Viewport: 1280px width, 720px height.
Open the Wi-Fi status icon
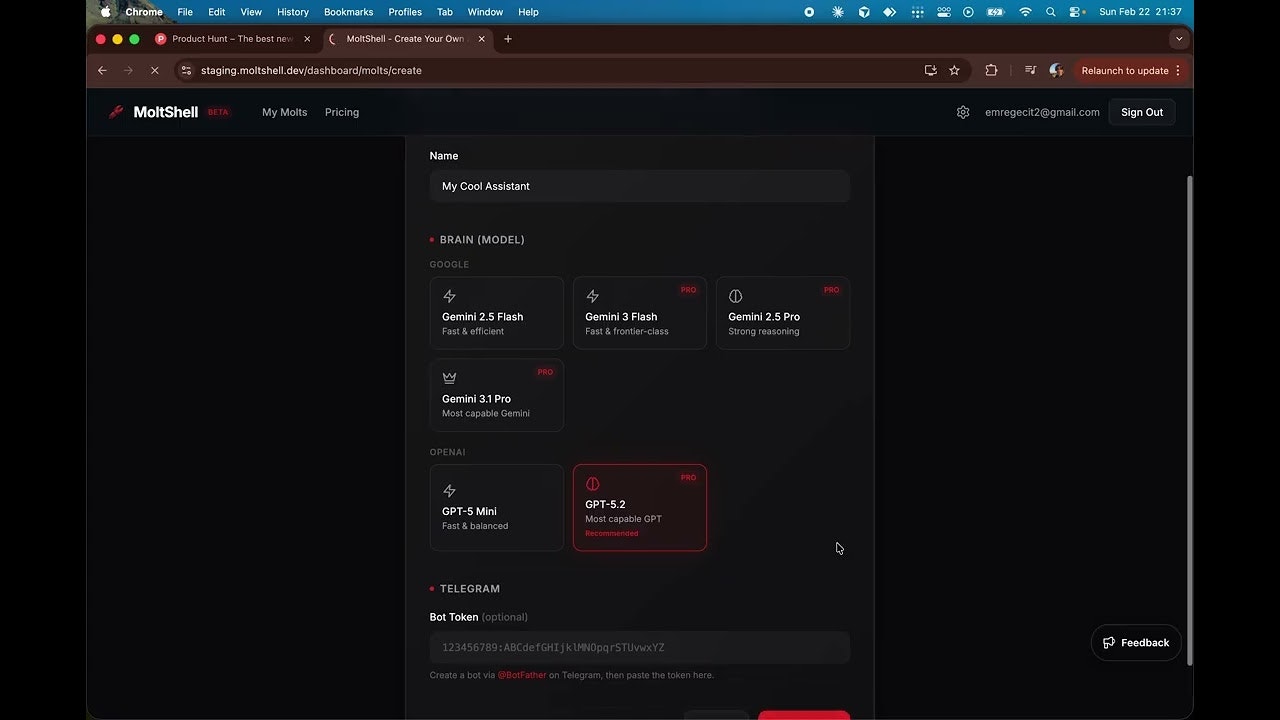[x=1025, y=12]
